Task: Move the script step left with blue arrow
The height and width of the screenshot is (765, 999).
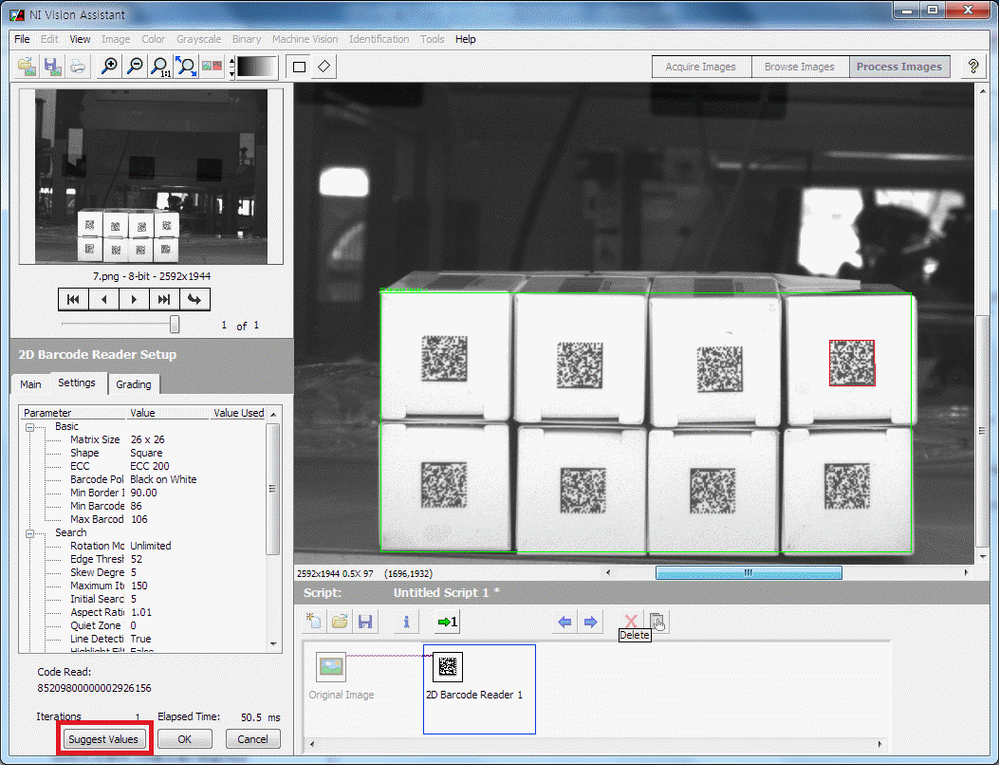Action: [564, 622]
